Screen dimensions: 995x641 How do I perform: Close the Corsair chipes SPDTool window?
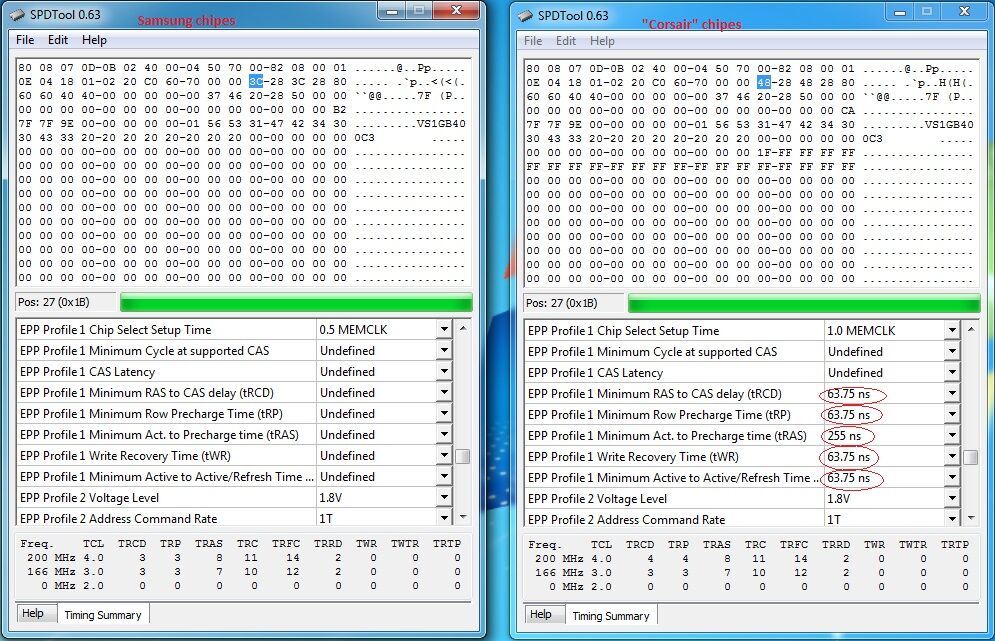[964, 11]
